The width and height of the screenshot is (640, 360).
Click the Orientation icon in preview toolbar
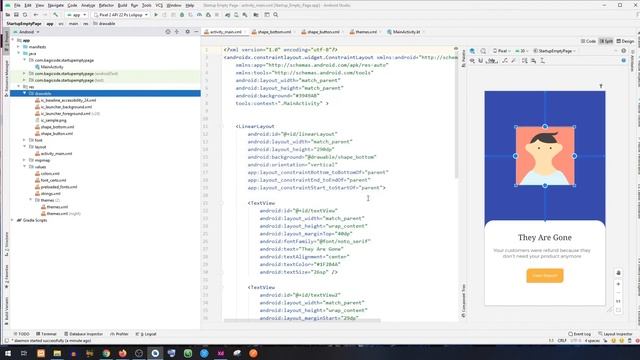pyautogui.click(x=483, y=51)
